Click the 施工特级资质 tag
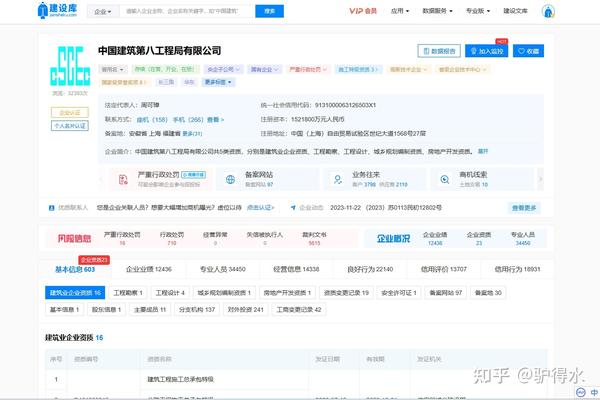This screenshot has height=400, width=600. coord(358,69)
